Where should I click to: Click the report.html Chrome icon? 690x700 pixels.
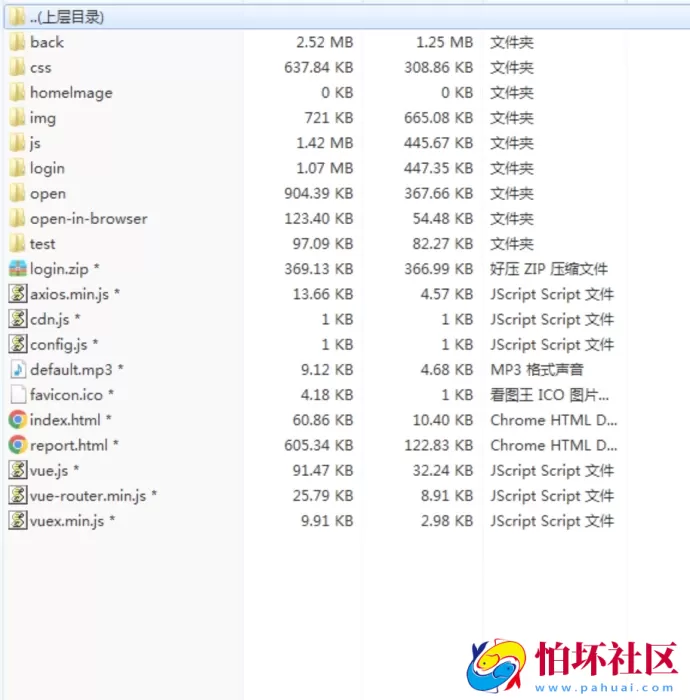[18, 445]
